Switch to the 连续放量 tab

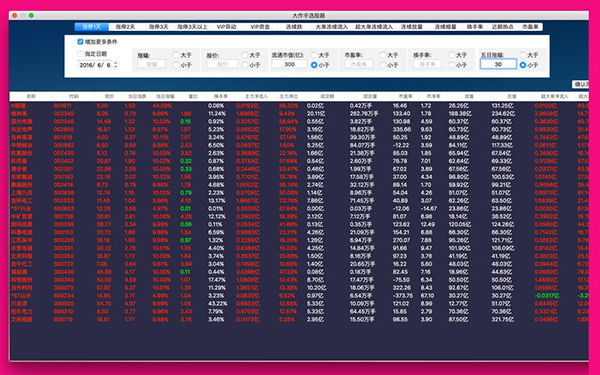pos(412,27)
